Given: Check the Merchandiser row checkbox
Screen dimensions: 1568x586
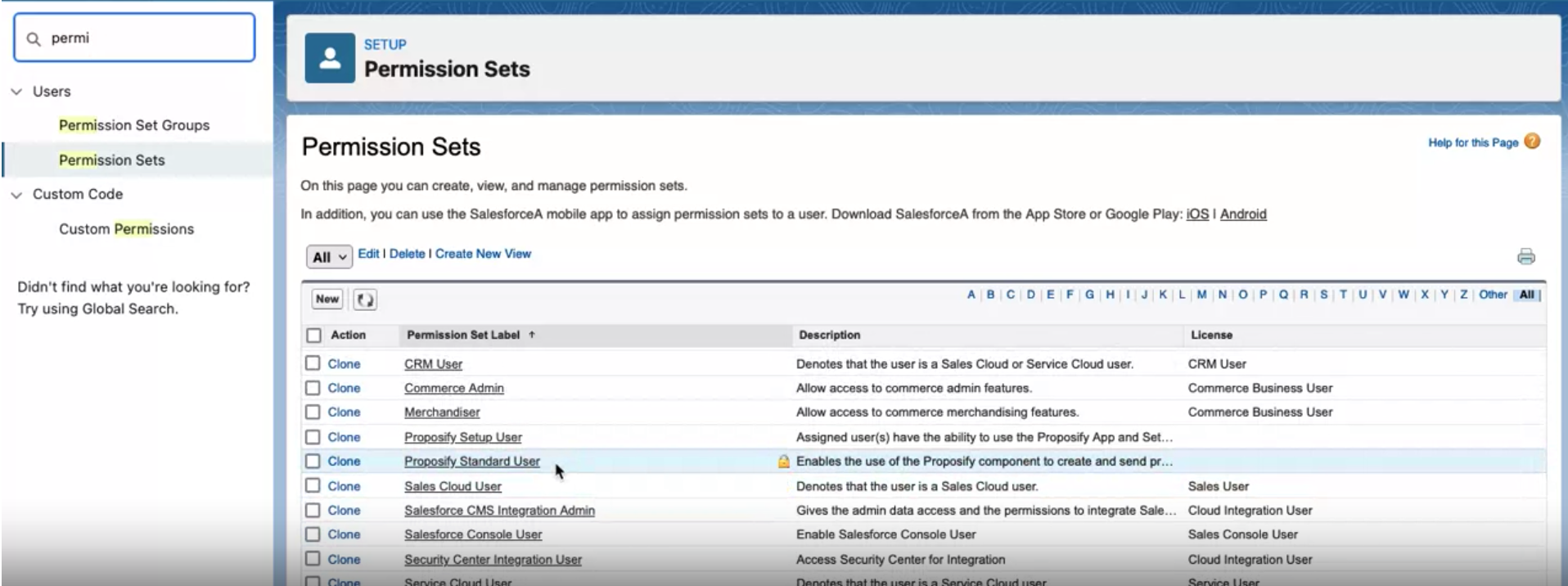Looking at the screenshot, I should (313, 412).
